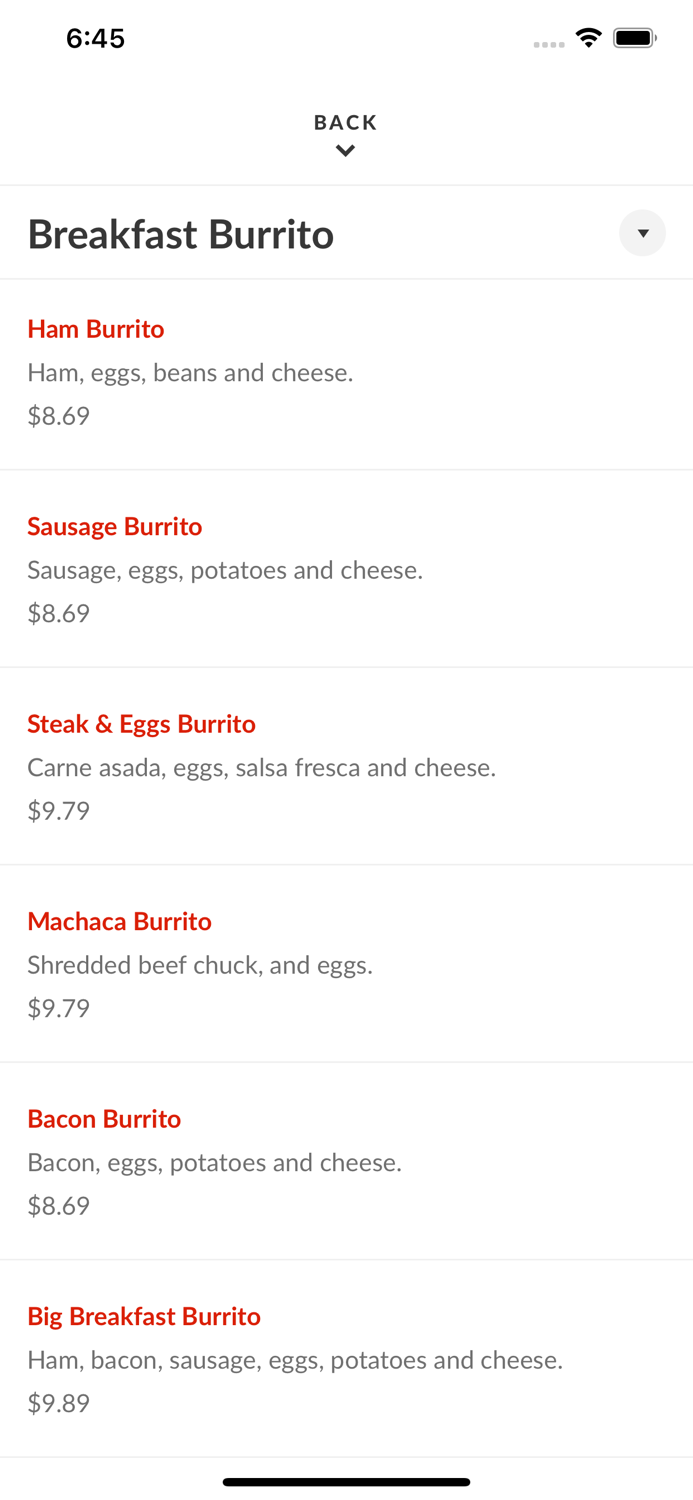Choose the Machaca Burrito
Image resolution: width=693 pixels, height=1500 pixels.
[119, 921]
